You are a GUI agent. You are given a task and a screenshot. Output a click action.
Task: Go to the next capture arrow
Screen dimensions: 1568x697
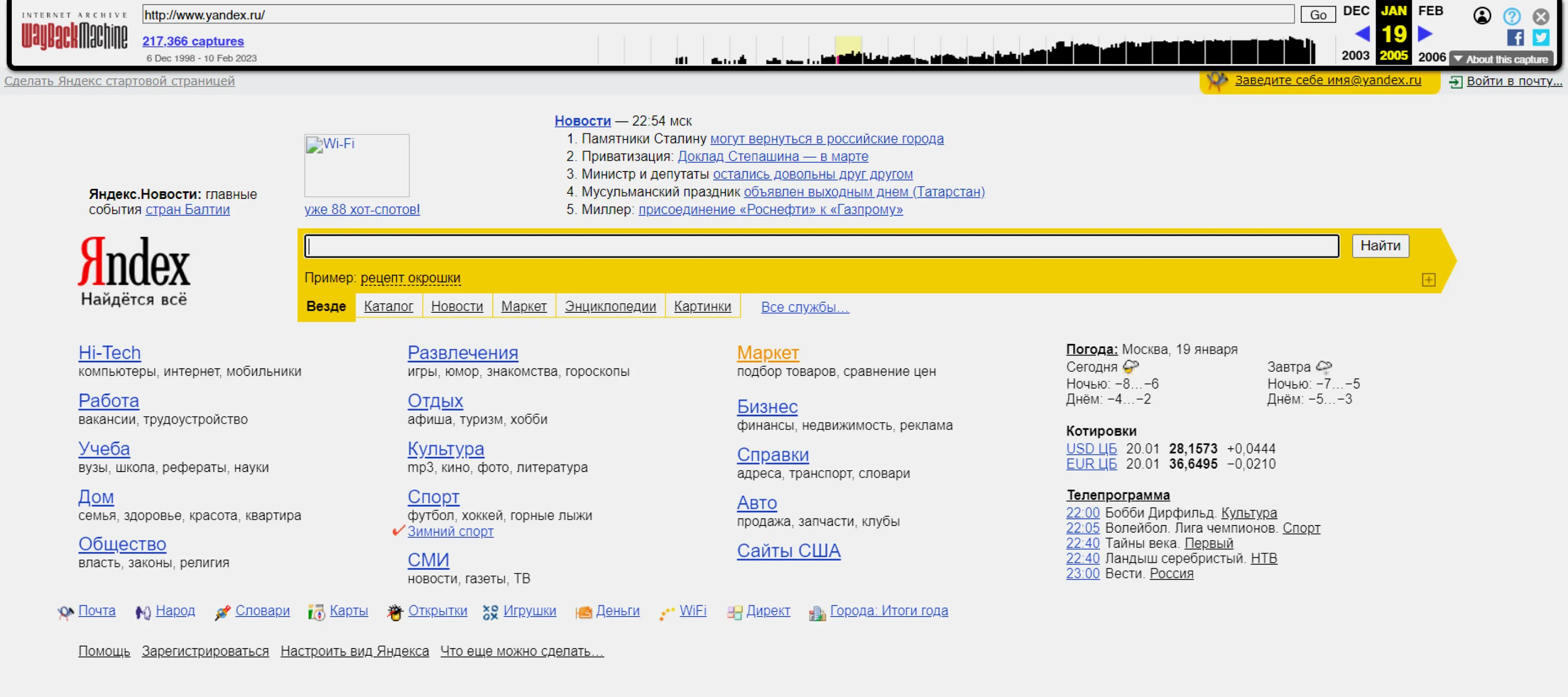pos(1425,34)
